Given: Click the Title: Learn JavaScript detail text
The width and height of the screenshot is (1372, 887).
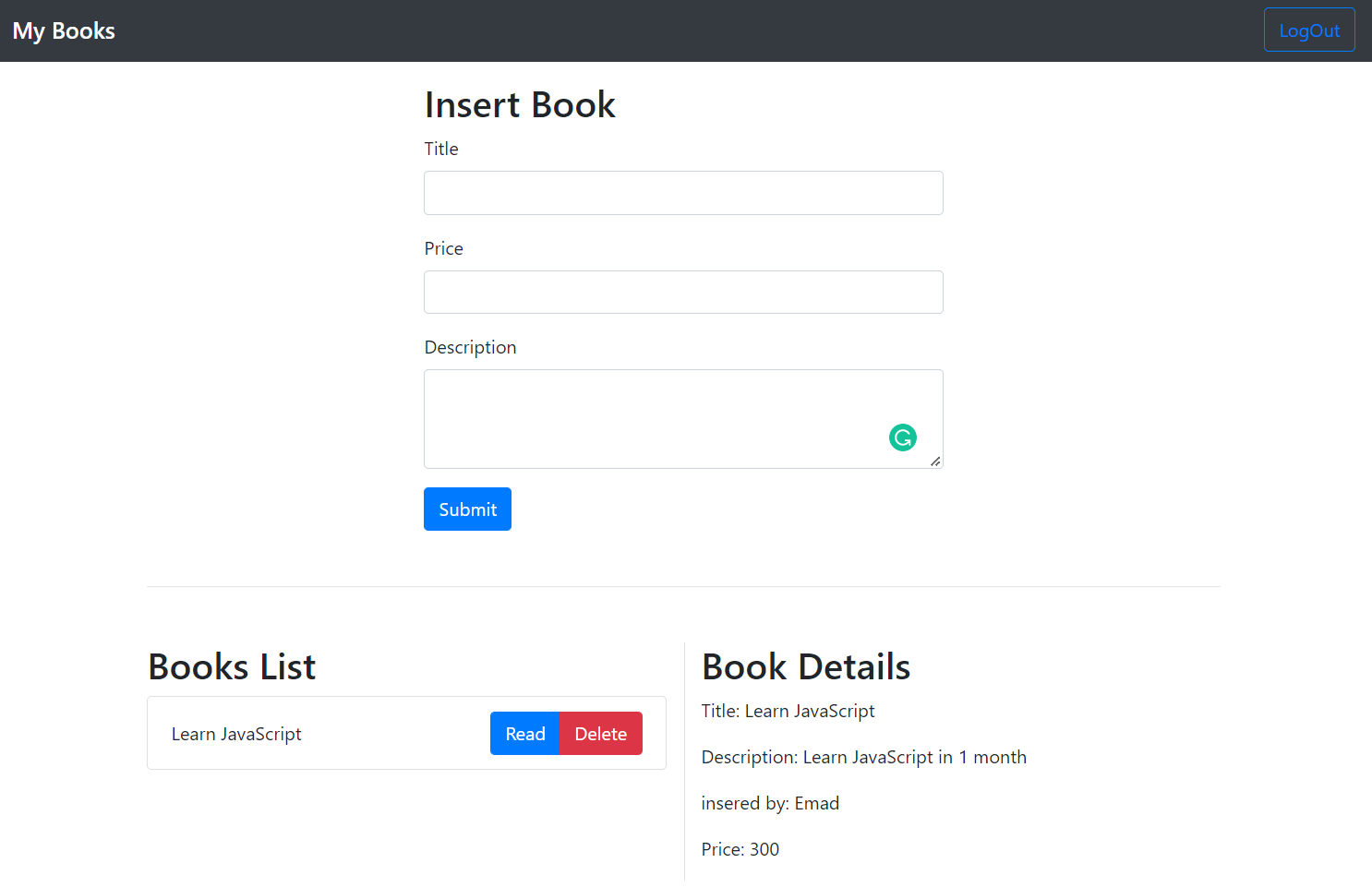Looking at the screenshot, I should click(x=788, y=711).
